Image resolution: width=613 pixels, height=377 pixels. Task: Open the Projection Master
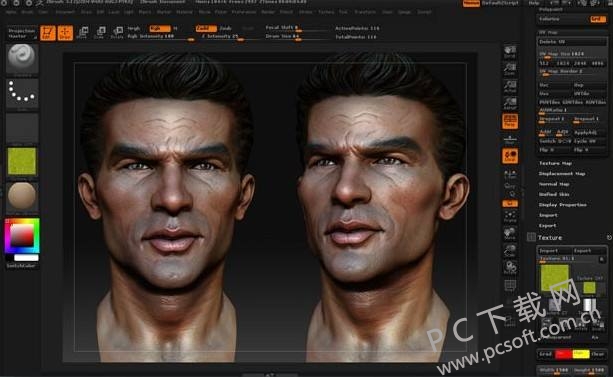22,33
